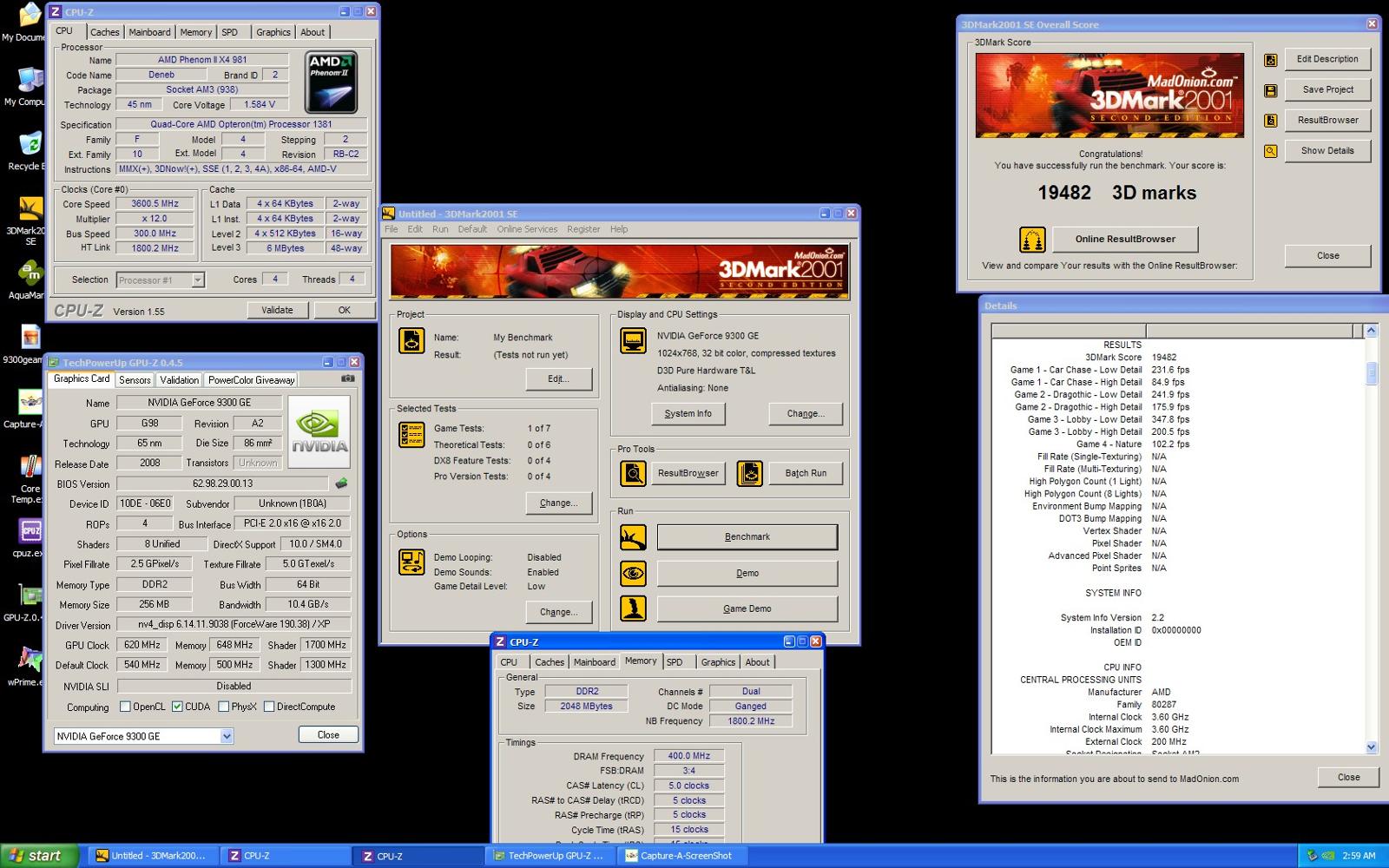The width and height of the screenshot is (1389, 868).
Task: Click the BIOS save chip icon in GPU-Z
Action: click(x=341, y=483)
